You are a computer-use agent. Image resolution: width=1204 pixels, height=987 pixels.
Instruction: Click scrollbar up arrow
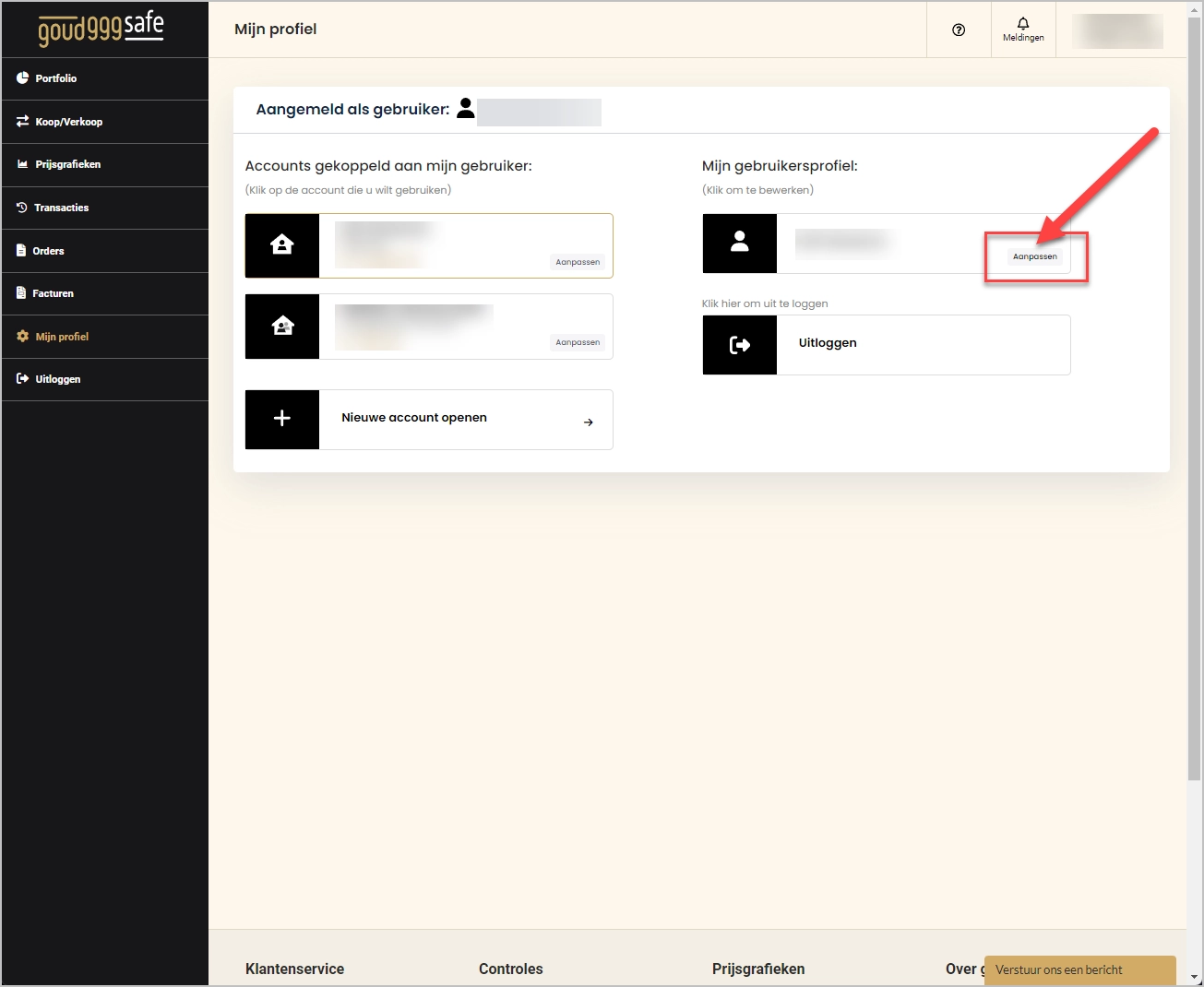coord(1195,9)
